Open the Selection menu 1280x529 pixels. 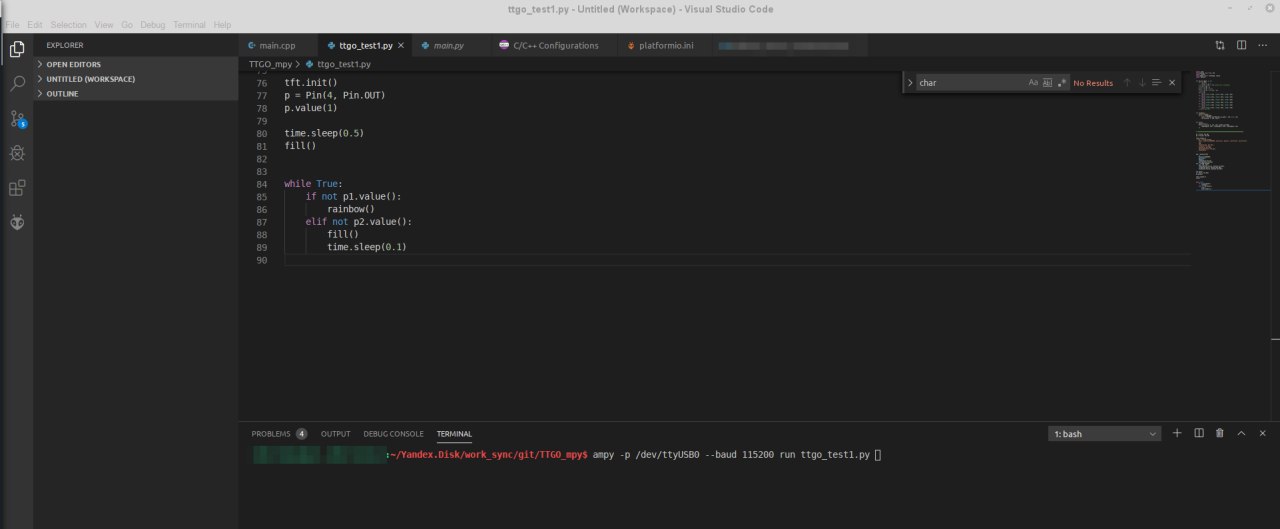click(68, 24)
